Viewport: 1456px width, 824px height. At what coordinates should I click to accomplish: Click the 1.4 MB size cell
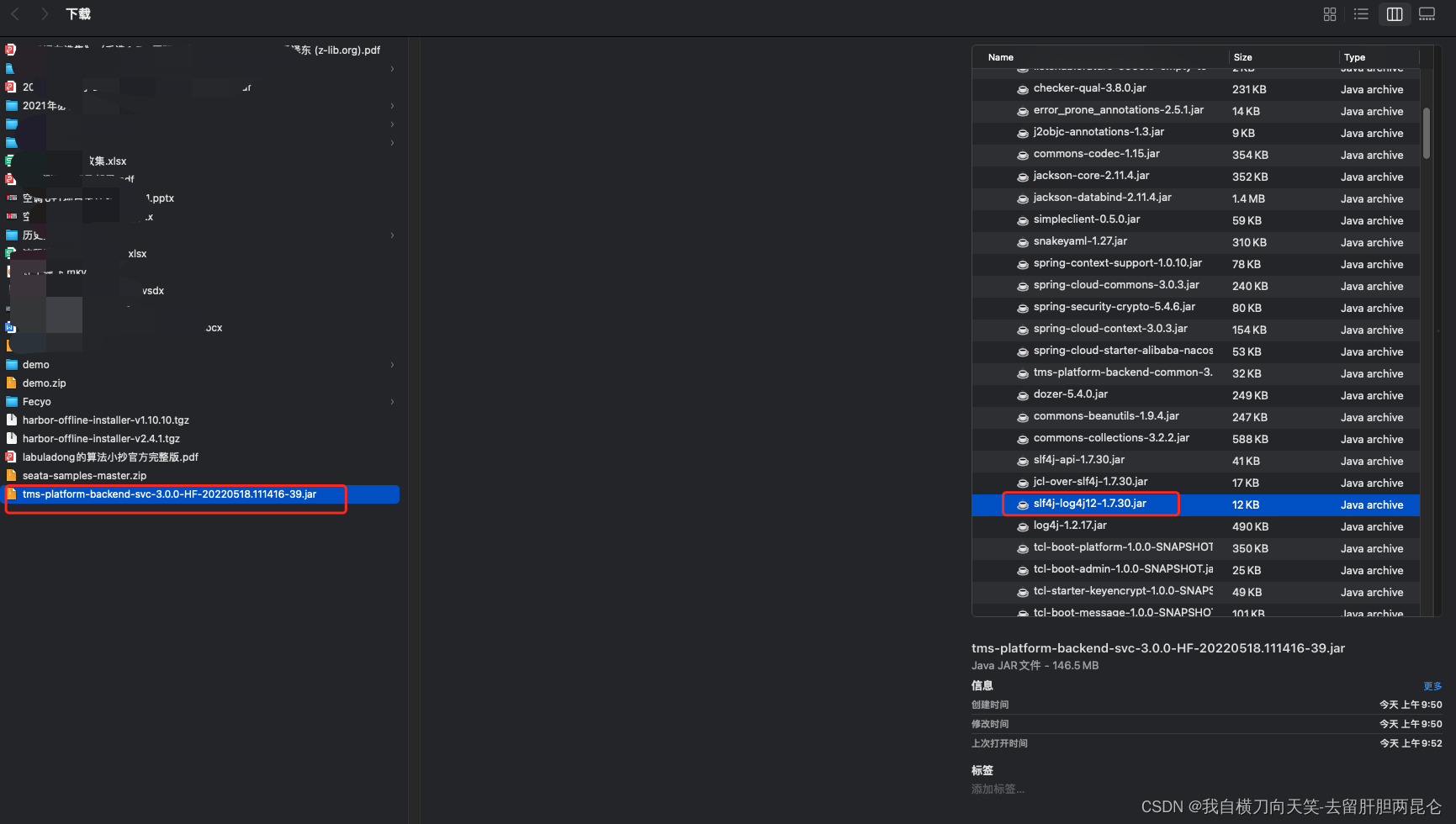point(1248,199)
